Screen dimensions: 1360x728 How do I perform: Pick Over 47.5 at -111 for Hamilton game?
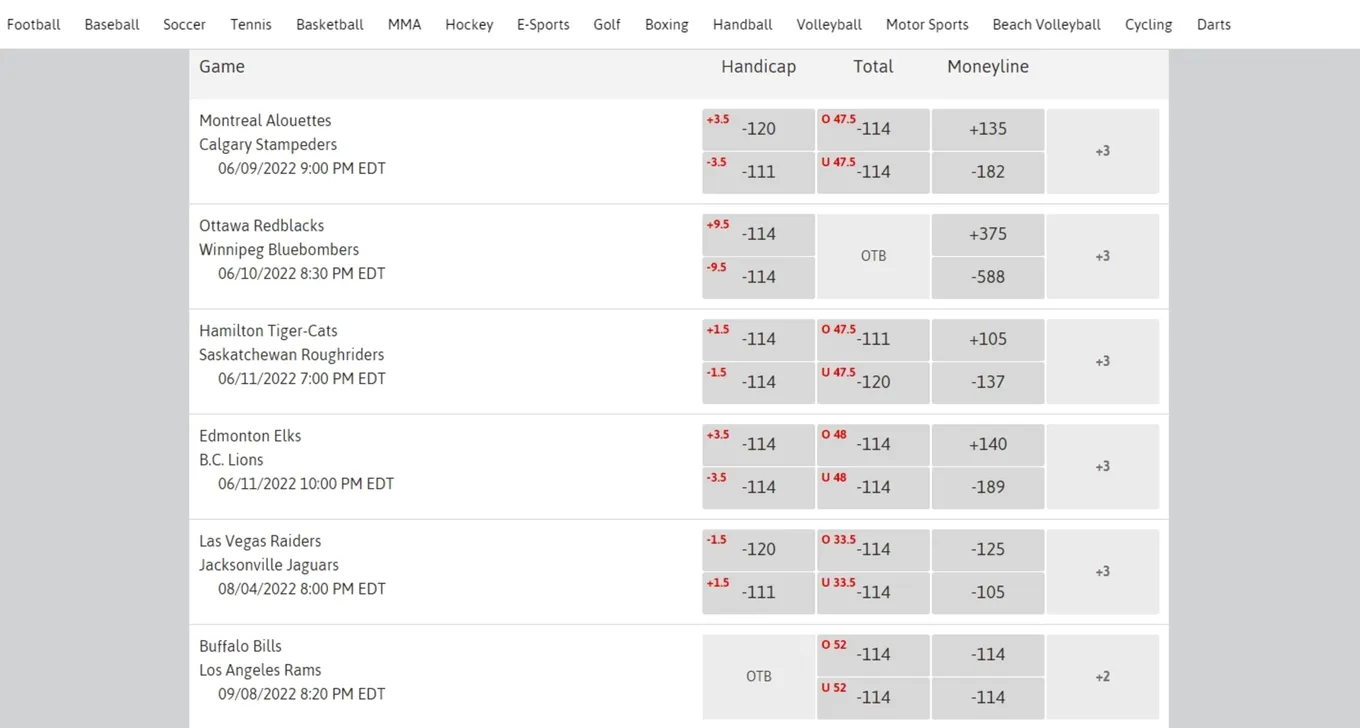pos(873,339)
